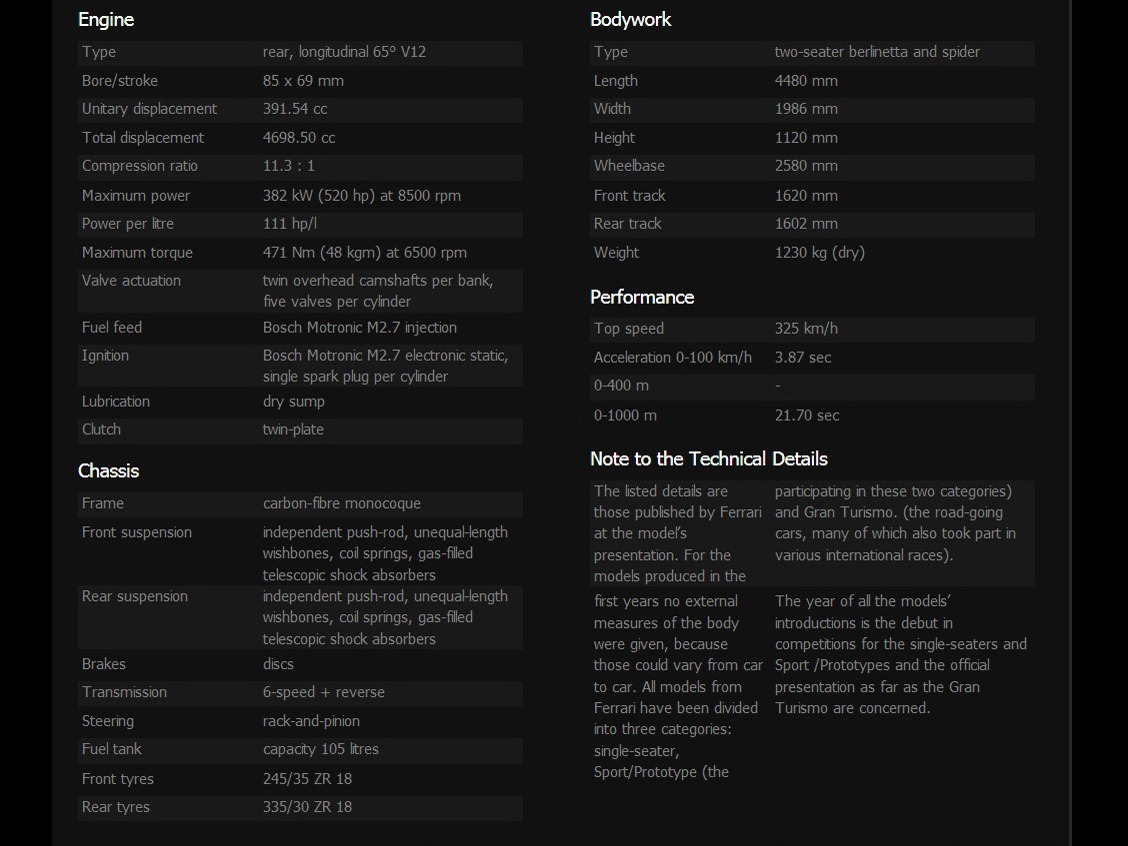The image size is (1128, 846).
Task: Click the Compression ratio label
Action: [x=140, y=166]
